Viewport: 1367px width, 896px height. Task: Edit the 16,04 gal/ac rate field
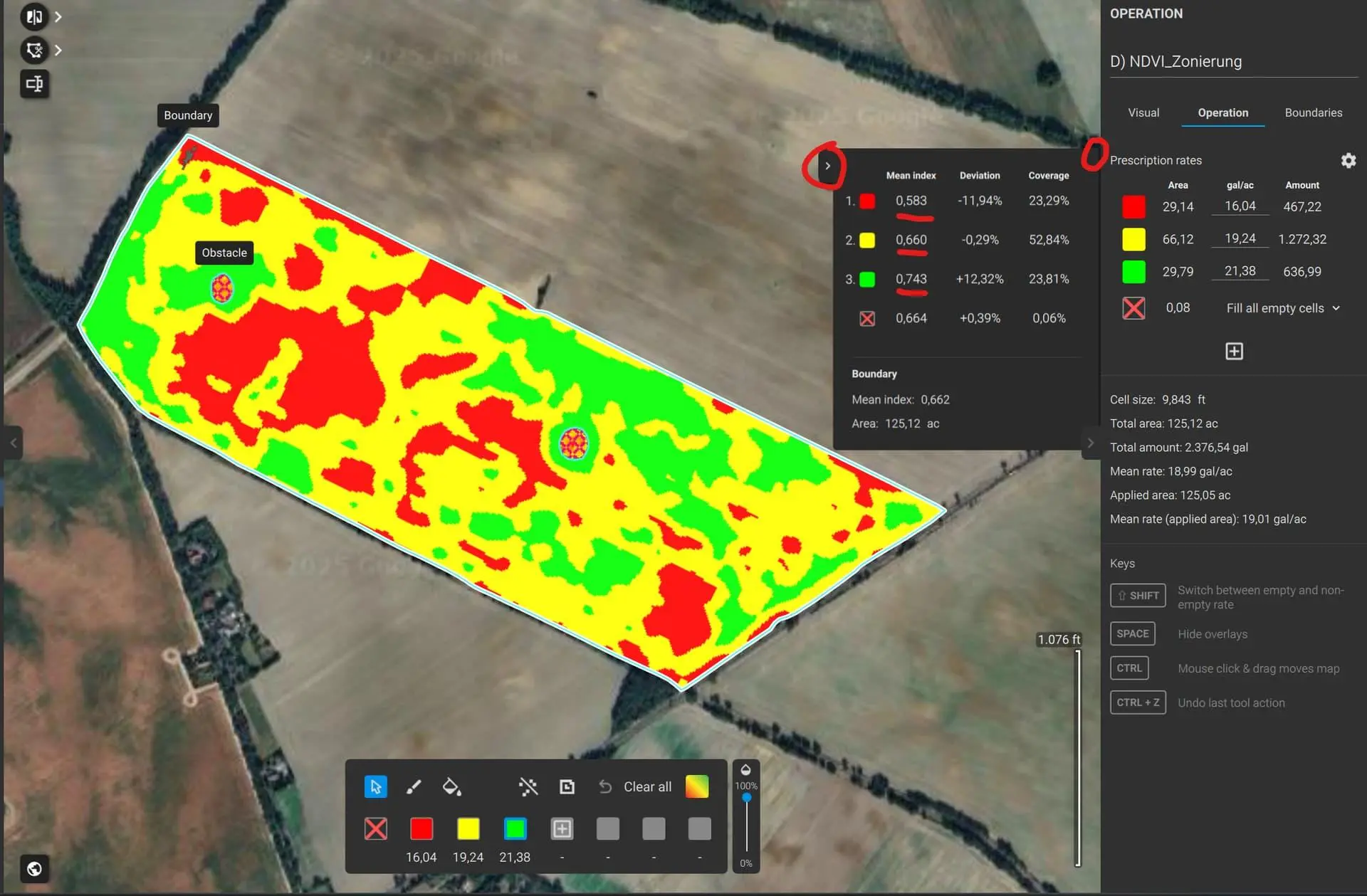click(x=1240, y=206)
